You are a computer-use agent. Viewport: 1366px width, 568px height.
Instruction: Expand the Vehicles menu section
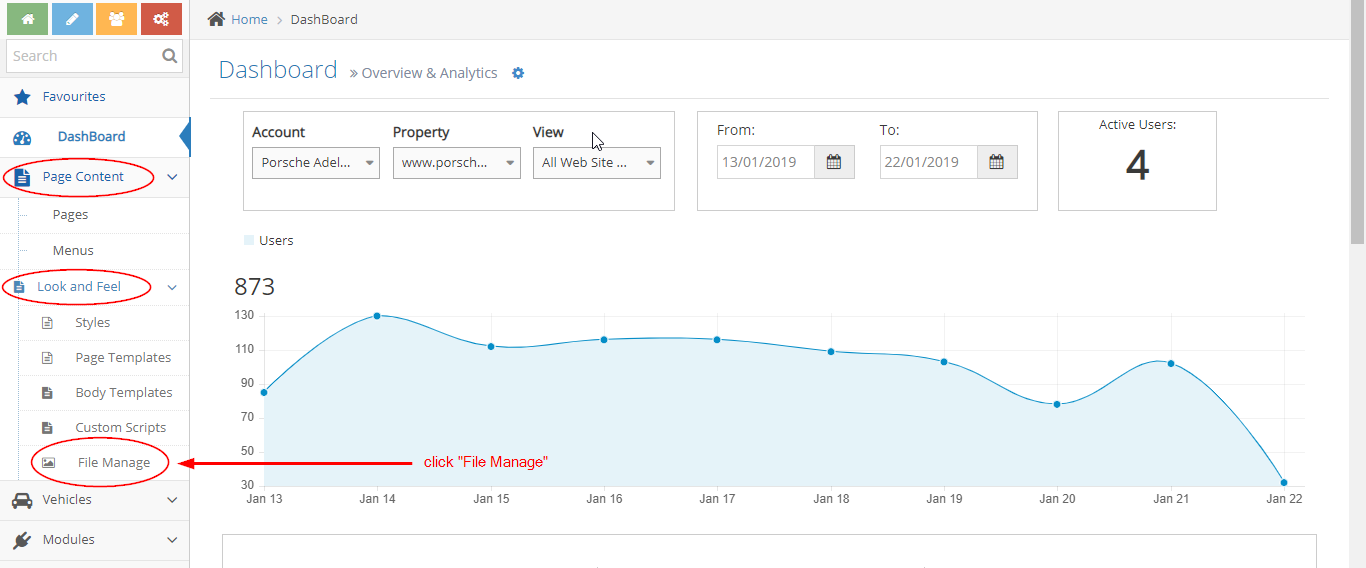[94, 500]
